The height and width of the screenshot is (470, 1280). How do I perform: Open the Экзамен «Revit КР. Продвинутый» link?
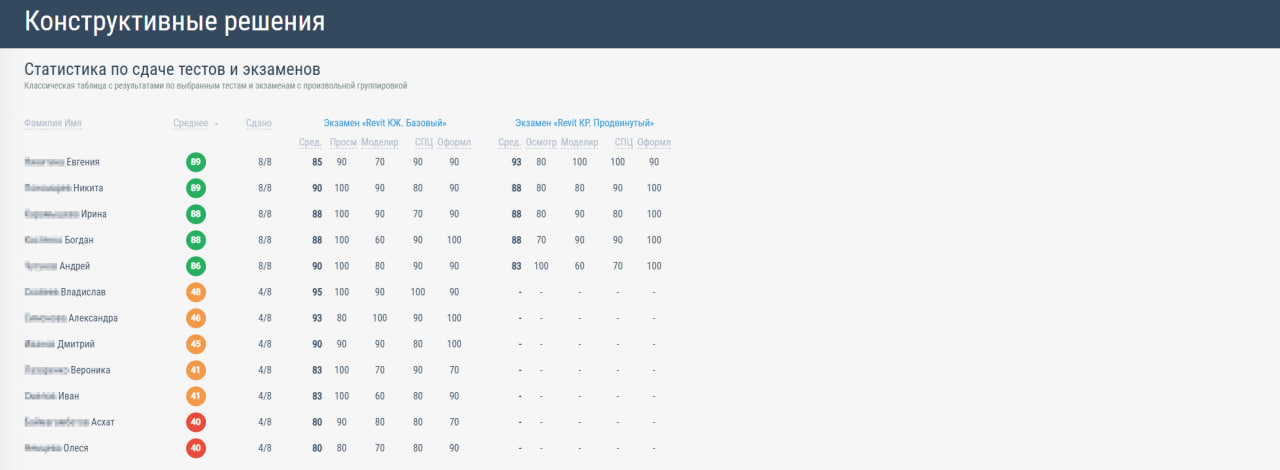[584, 123]
